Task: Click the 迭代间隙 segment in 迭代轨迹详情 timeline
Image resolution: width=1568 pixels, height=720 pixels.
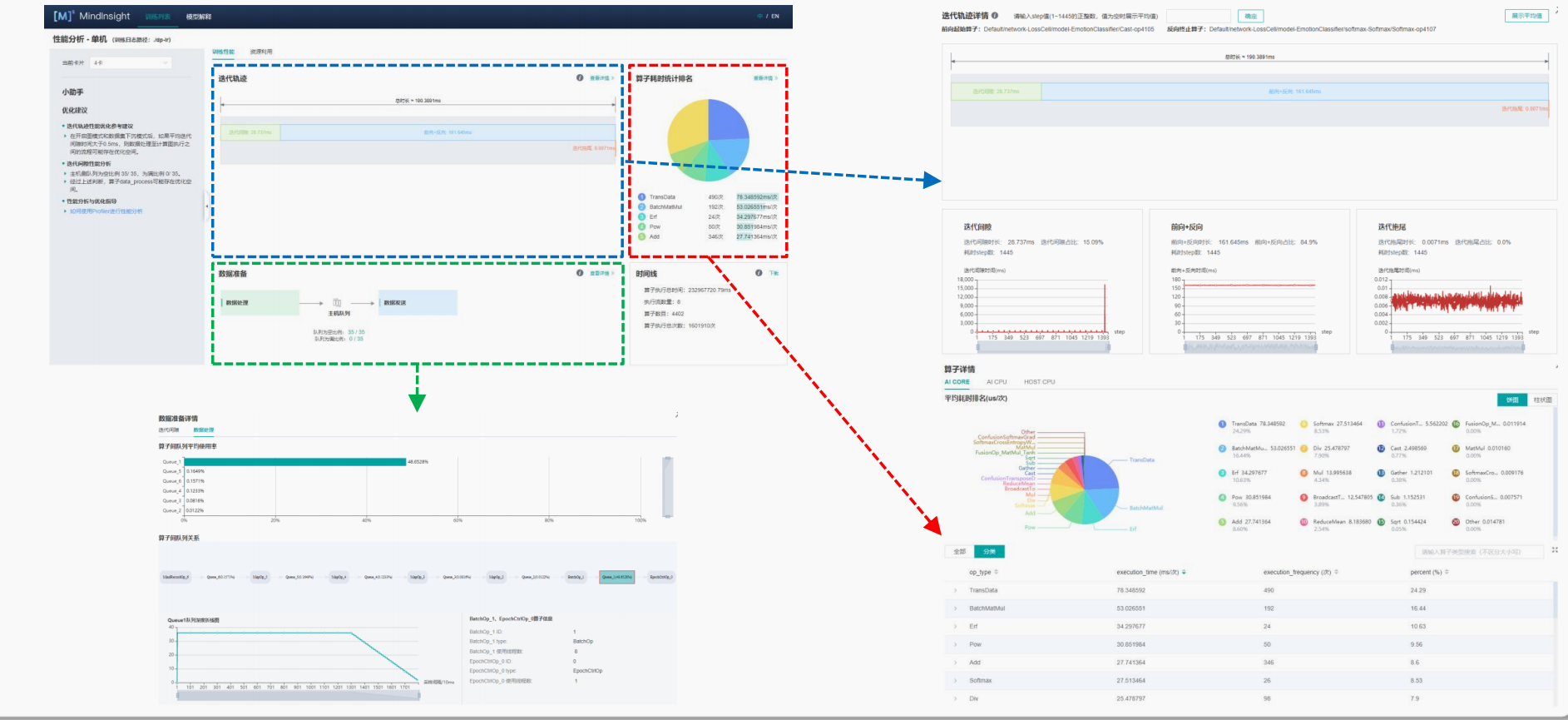Action: point(996,92)
